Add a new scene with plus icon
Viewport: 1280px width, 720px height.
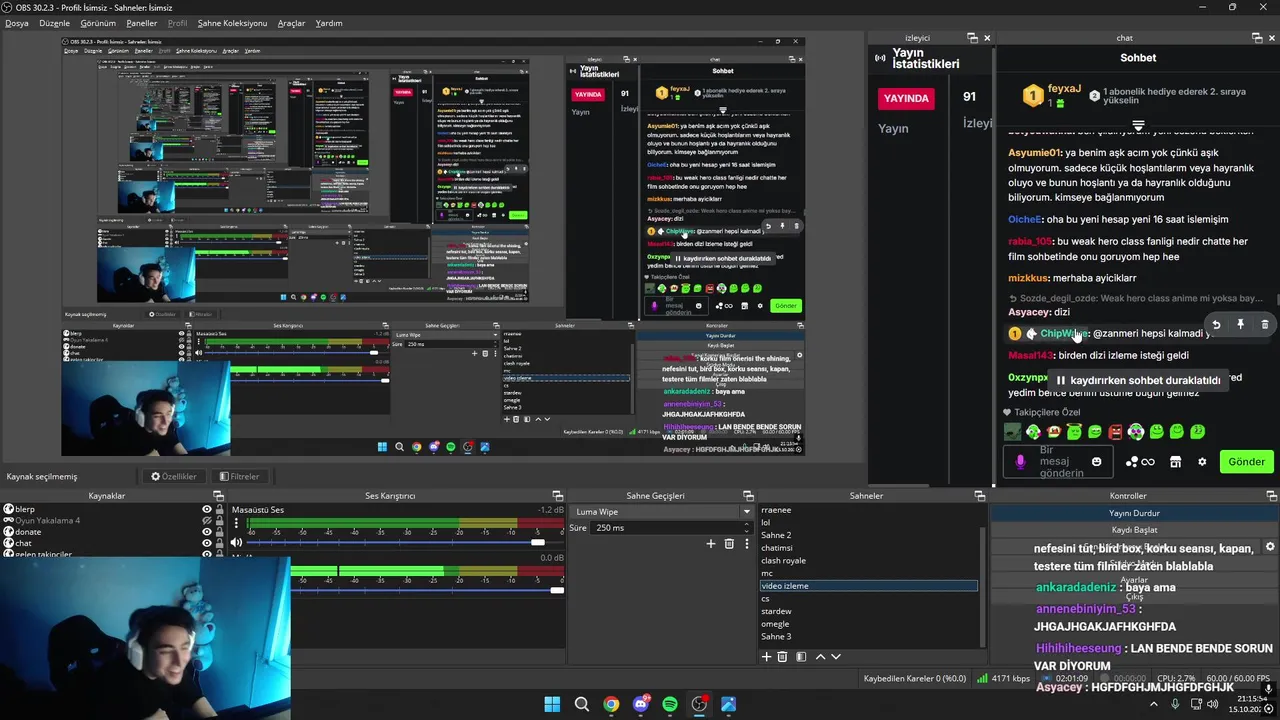(767, 657)
